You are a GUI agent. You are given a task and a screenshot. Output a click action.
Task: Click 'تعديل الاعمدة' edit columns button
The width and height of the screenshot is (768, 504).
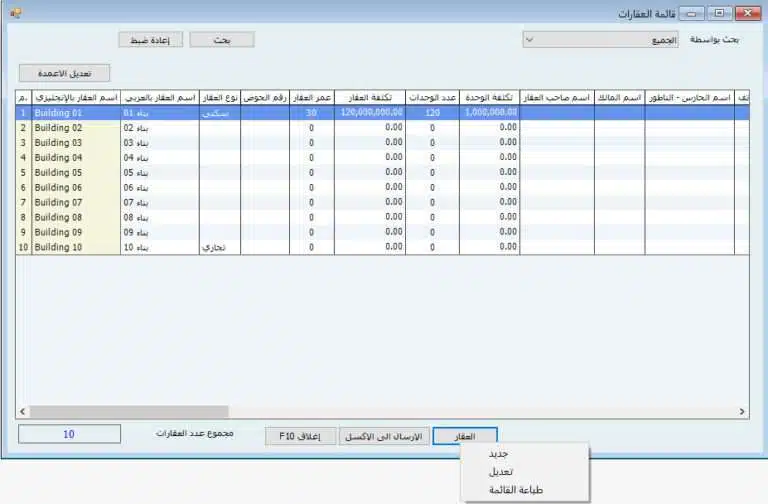63,73
